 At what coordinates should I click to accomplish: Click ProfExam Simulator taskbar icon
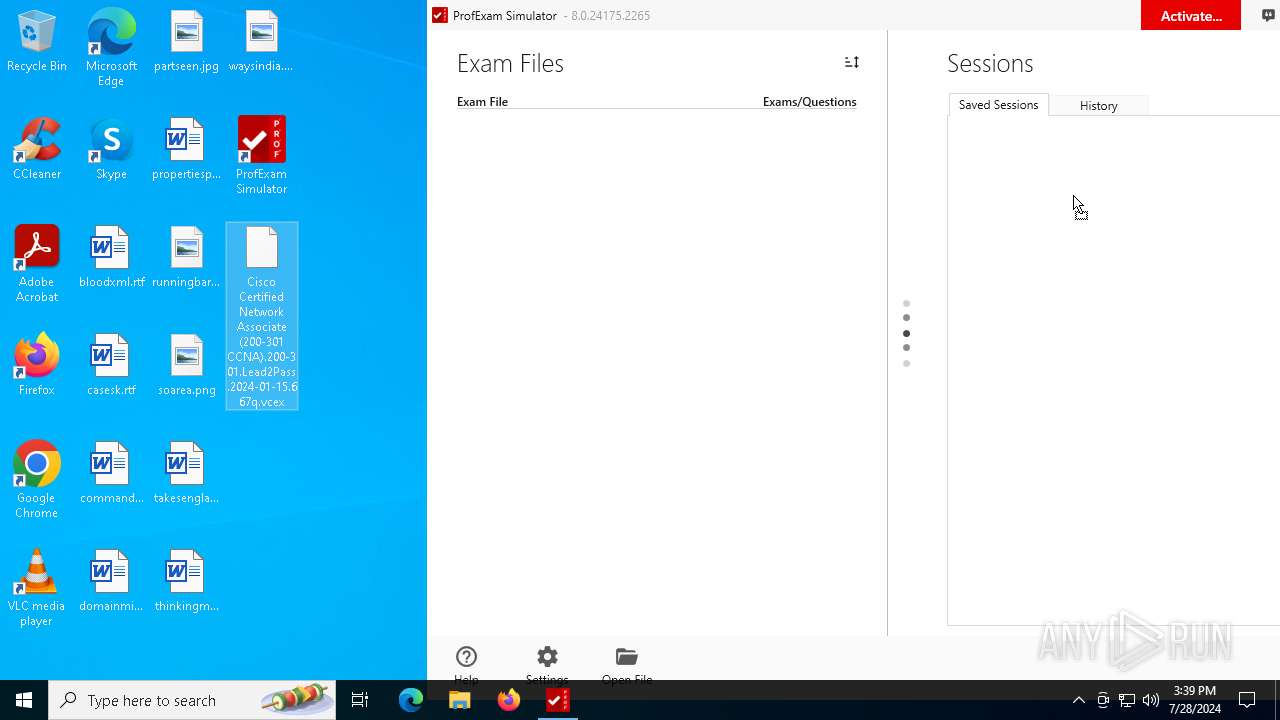[557, 700]
